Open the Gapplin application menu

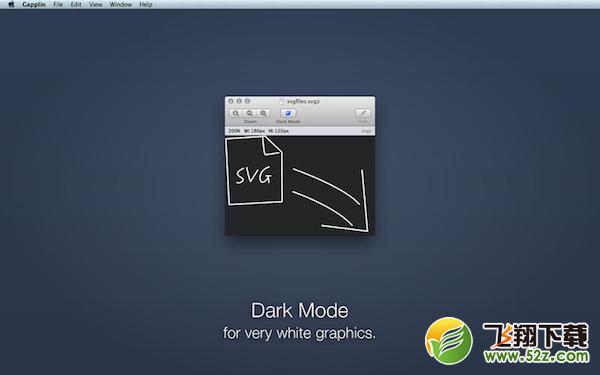(34, 5)
